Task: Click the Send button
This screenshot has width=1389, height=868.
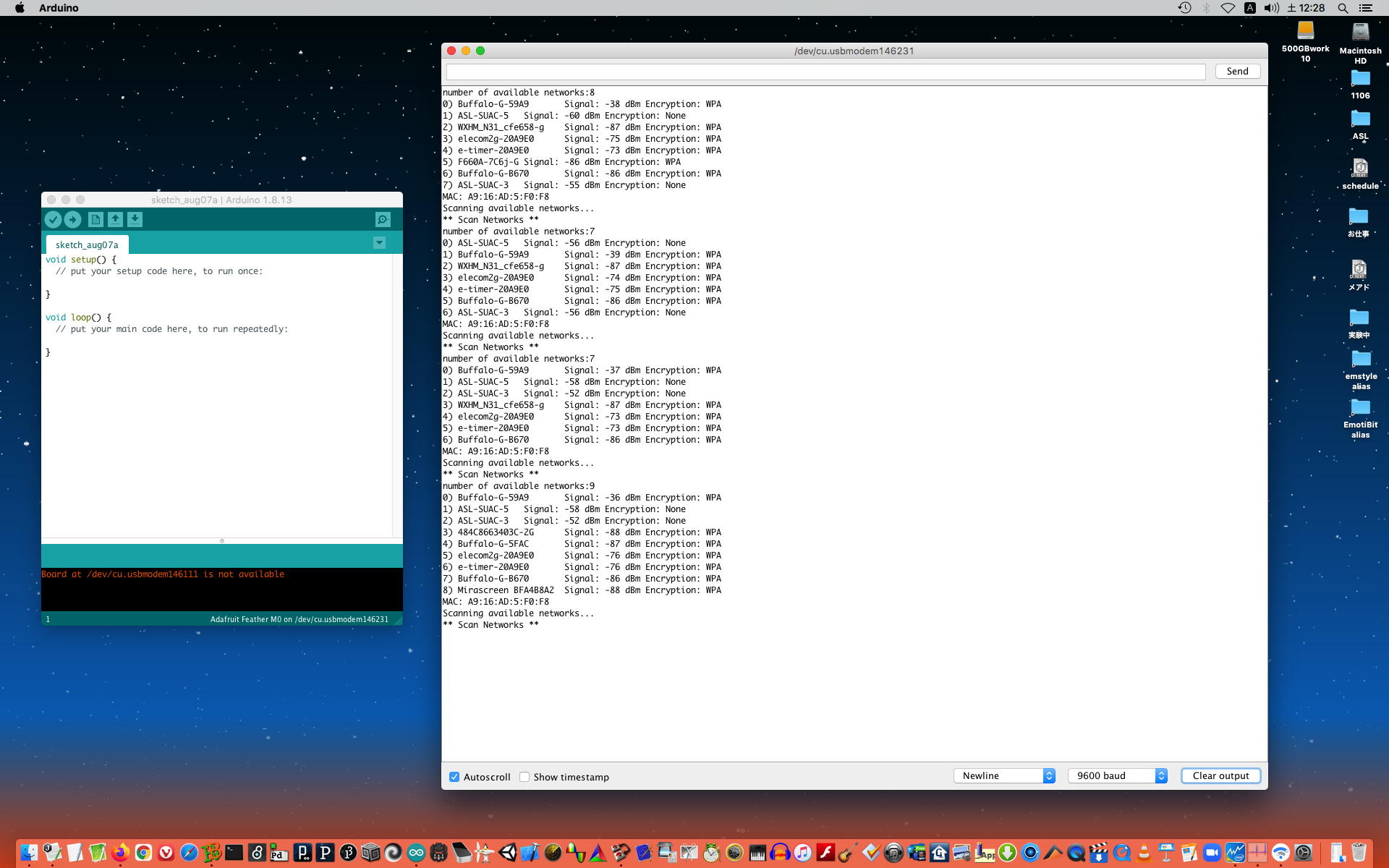Action: tap(1237, 71)
